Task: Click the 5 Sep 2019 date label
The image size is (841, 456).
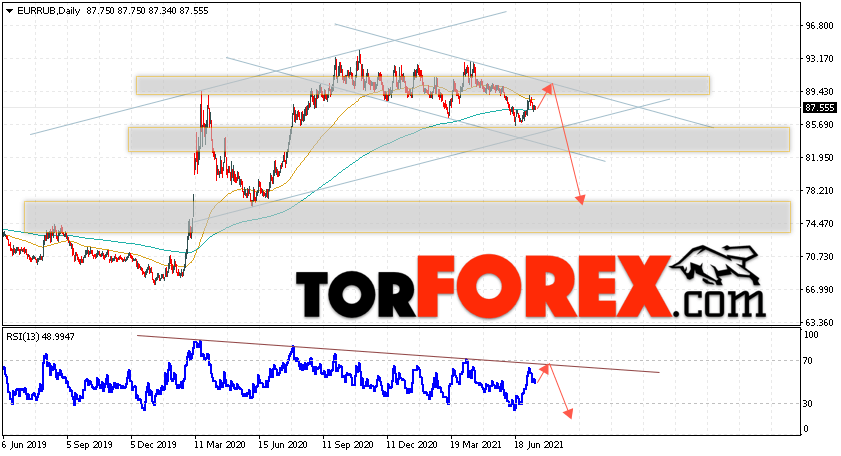Action: pos(89,445)
